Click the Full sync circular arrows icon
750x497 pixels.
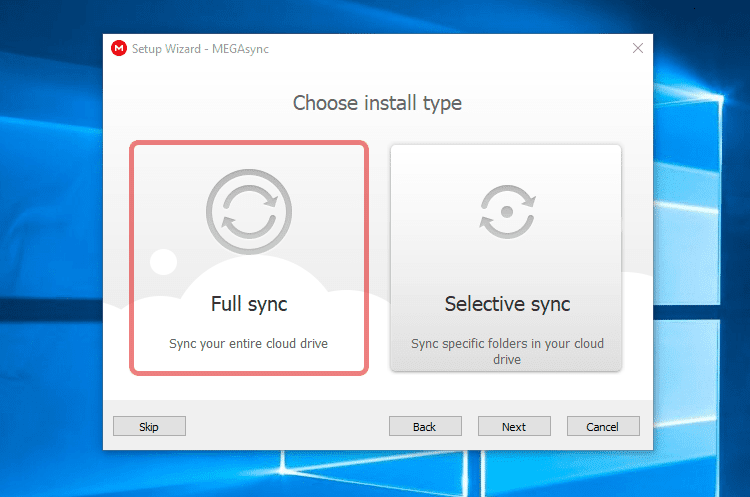249,211
